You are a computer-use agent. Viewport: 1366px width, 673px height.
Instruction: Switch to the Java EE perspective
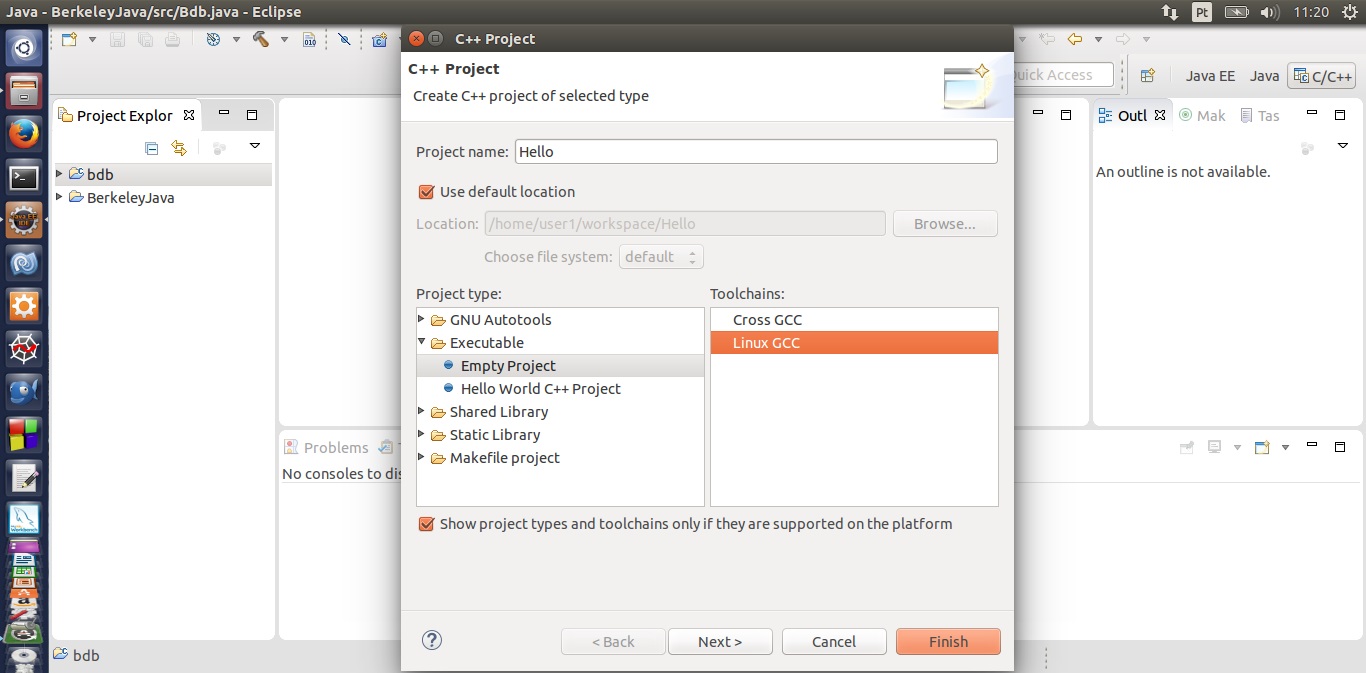tap(1210, 76)
